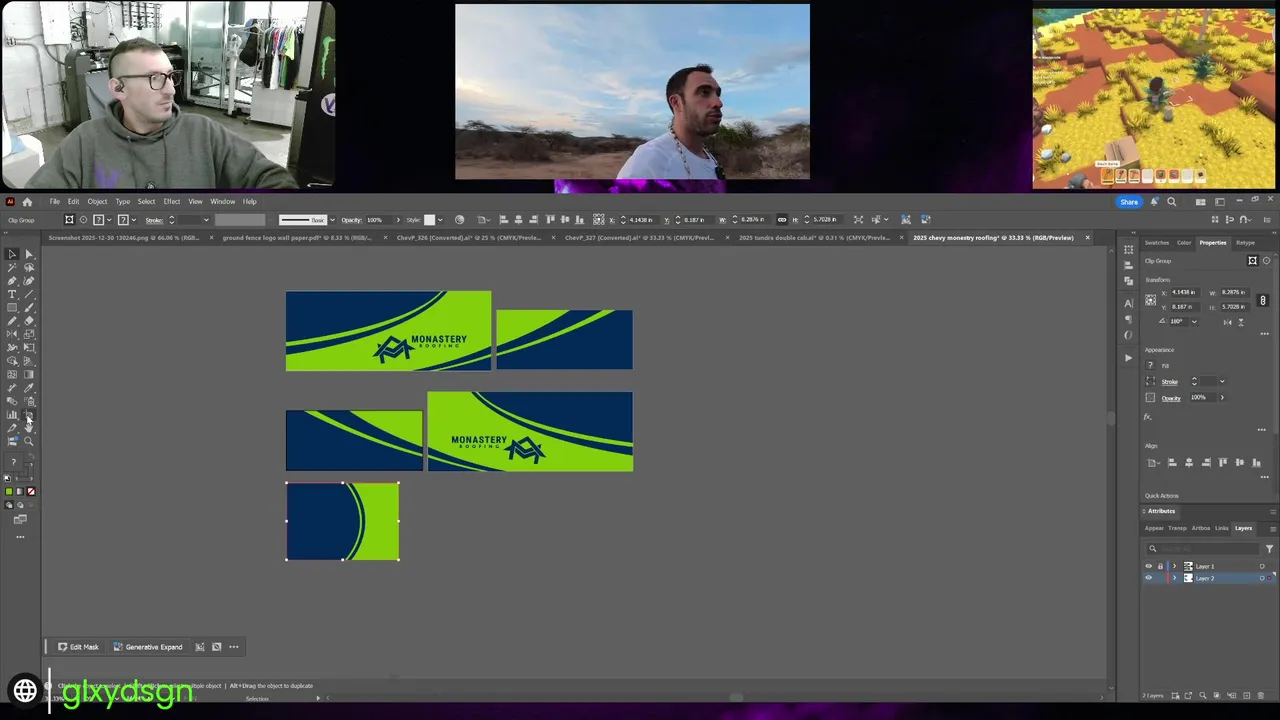This screenshot has height=720, width=1280.
Task: Open brush definition Basic dropdown
Action: coord(333,220)
